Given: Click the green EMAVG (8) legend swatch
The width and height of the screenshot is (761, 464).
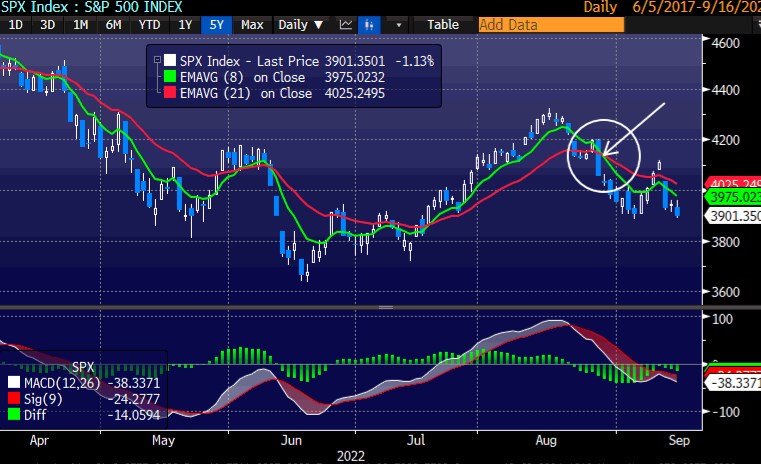Looking at the screenshot, I should point(170,77).
